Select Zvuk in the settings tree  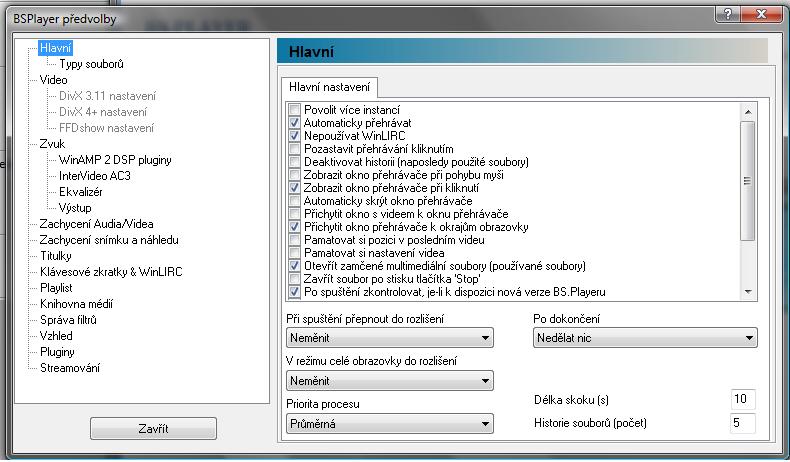point(52,144)
